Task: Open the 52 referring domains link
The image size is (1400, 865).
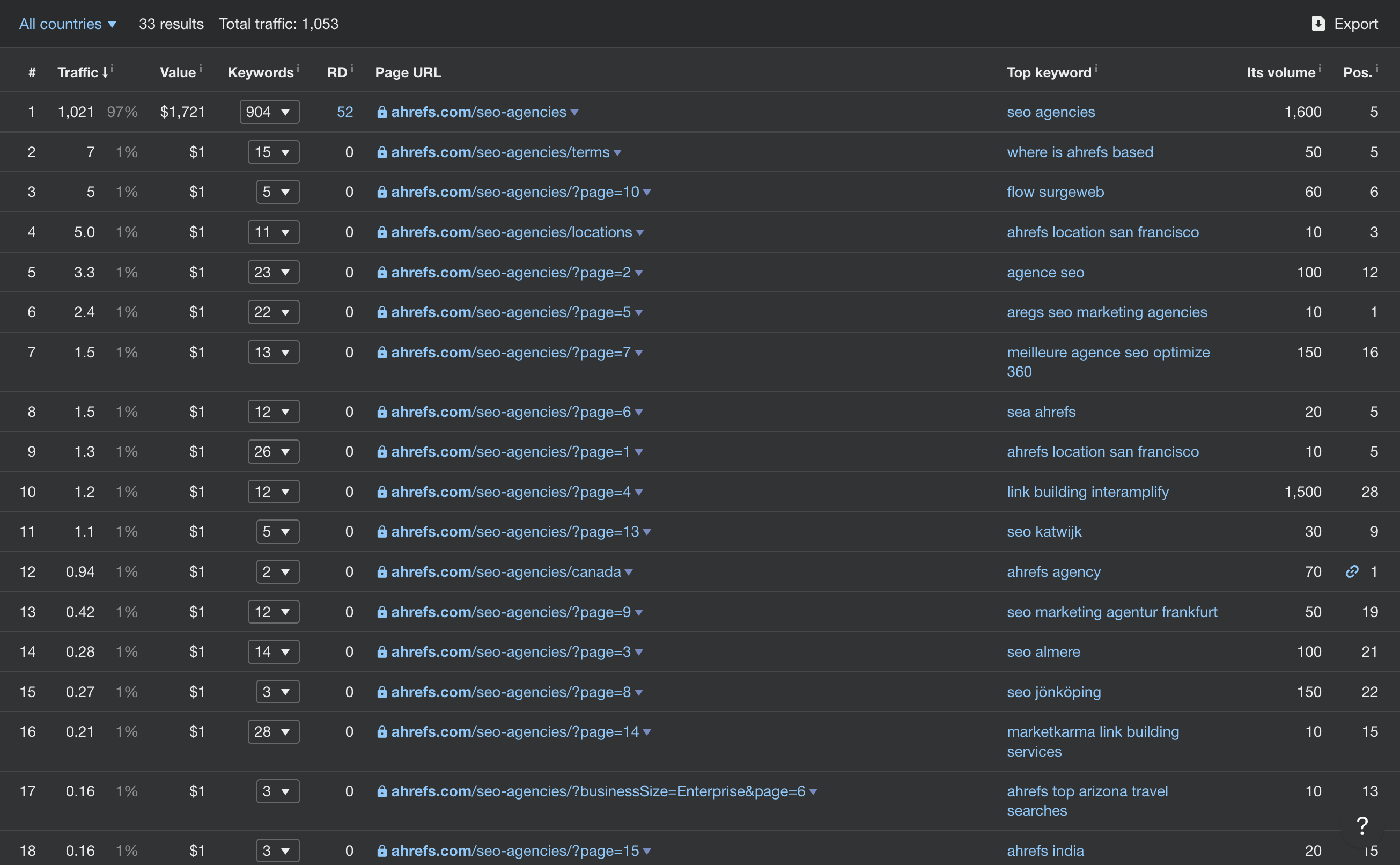Action: 345,112
